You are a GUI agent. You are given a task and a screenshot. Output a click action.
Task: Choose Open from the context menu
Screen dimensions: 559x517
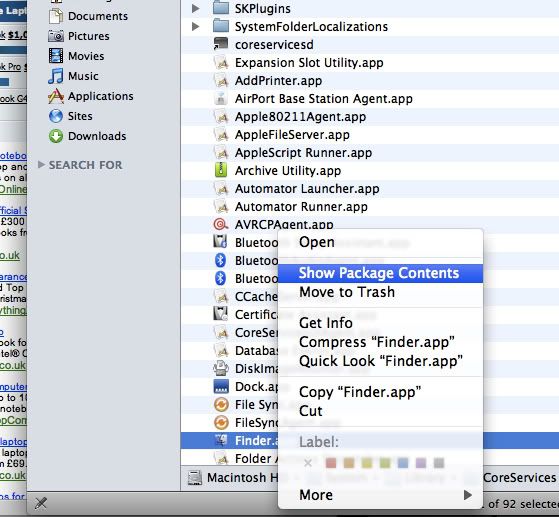point(380,242)
